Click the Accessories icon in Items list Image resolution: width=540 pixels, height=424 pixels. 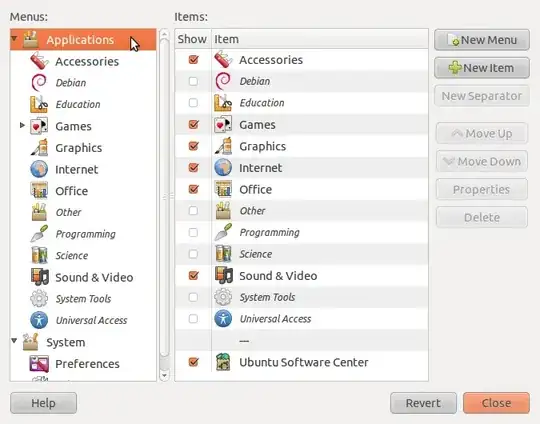click(223, 60)
